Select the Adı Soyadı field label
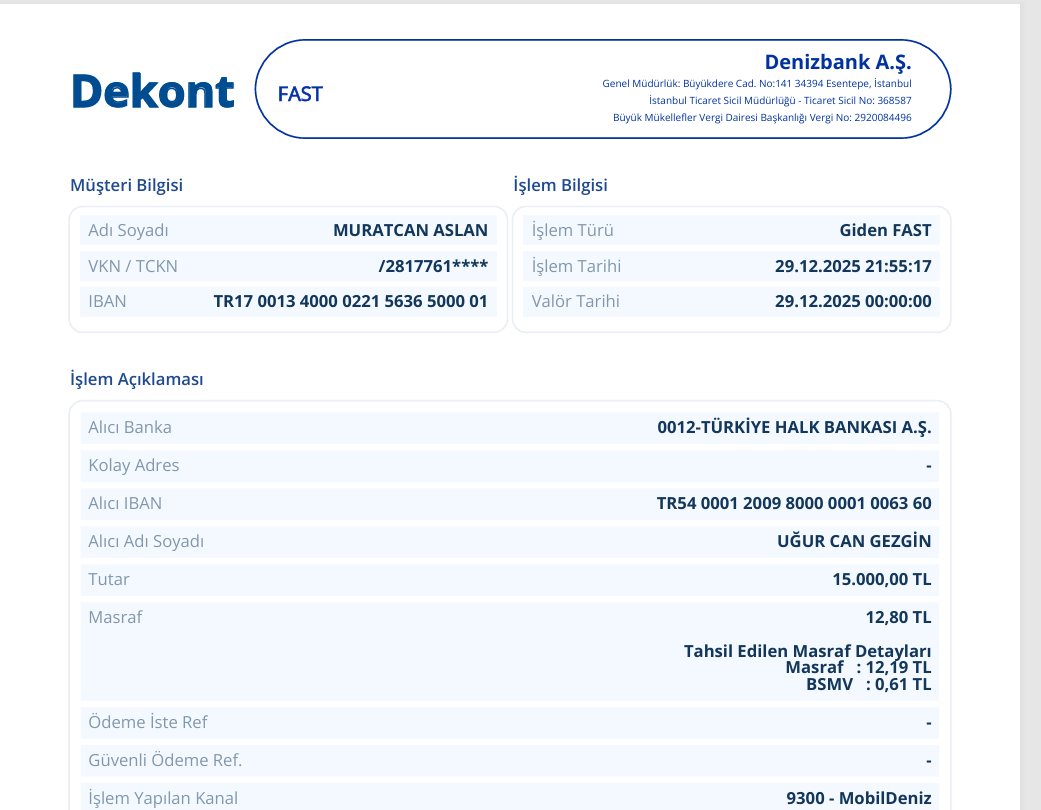Image resolution: width=1041 pixels, height=810 pixels. [128, 230]
